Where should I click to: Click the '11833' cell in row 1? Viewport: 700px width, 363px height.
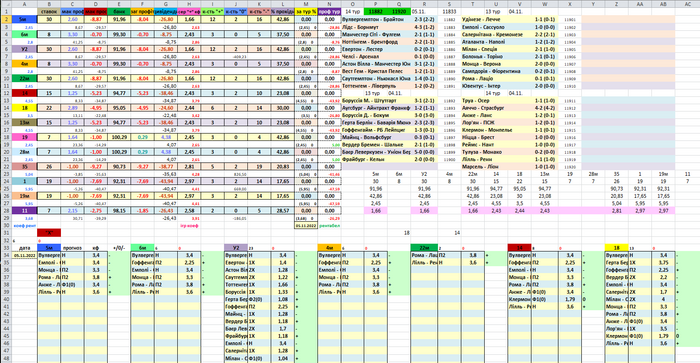click(449, 11)
